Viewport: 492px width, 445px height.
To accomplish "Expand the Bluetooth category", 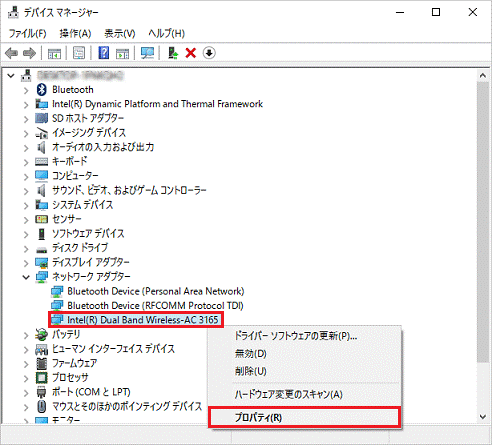I will point(26,90).
